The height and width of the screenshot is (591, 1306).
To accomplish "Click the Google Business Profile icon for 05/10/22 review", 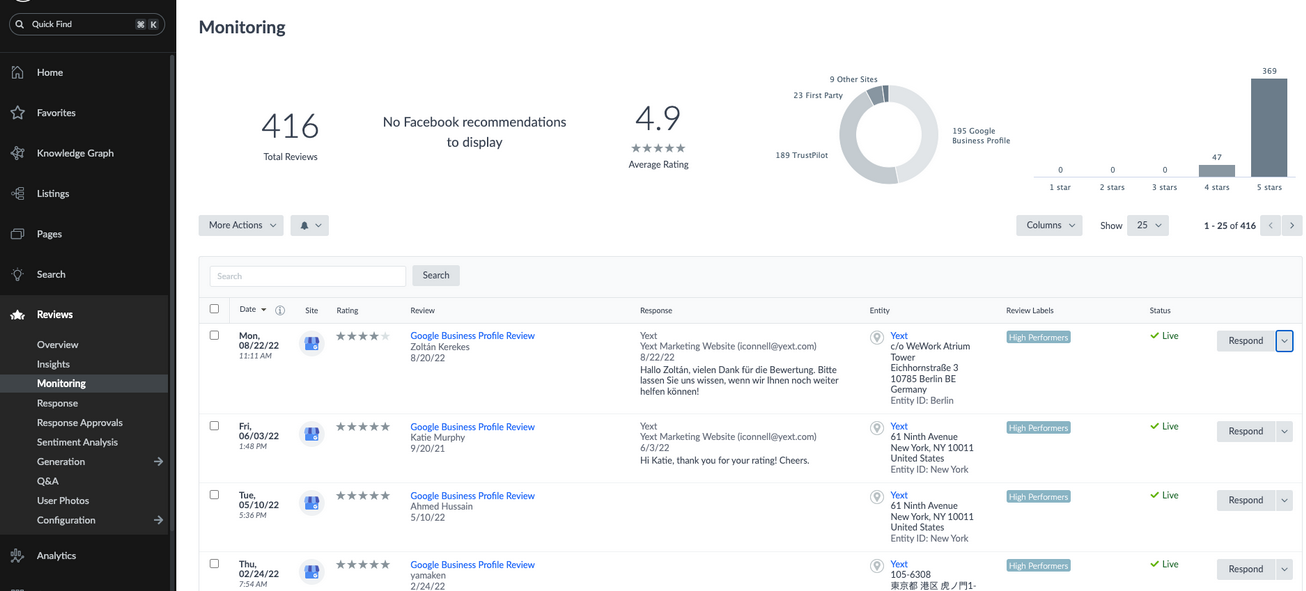I will (311, 503).
